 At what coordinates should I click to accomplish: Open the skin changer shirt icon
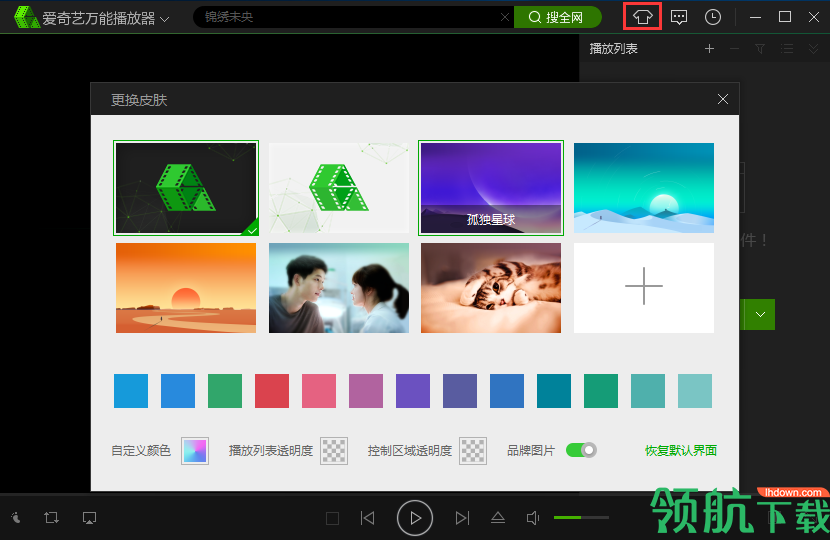tap(643, 17)
